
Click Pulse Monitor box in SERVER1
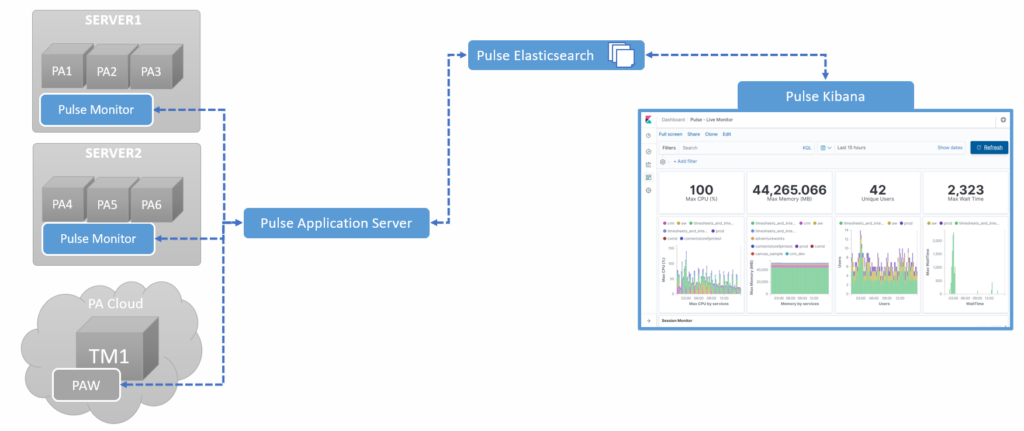click(x=96, y=110)
